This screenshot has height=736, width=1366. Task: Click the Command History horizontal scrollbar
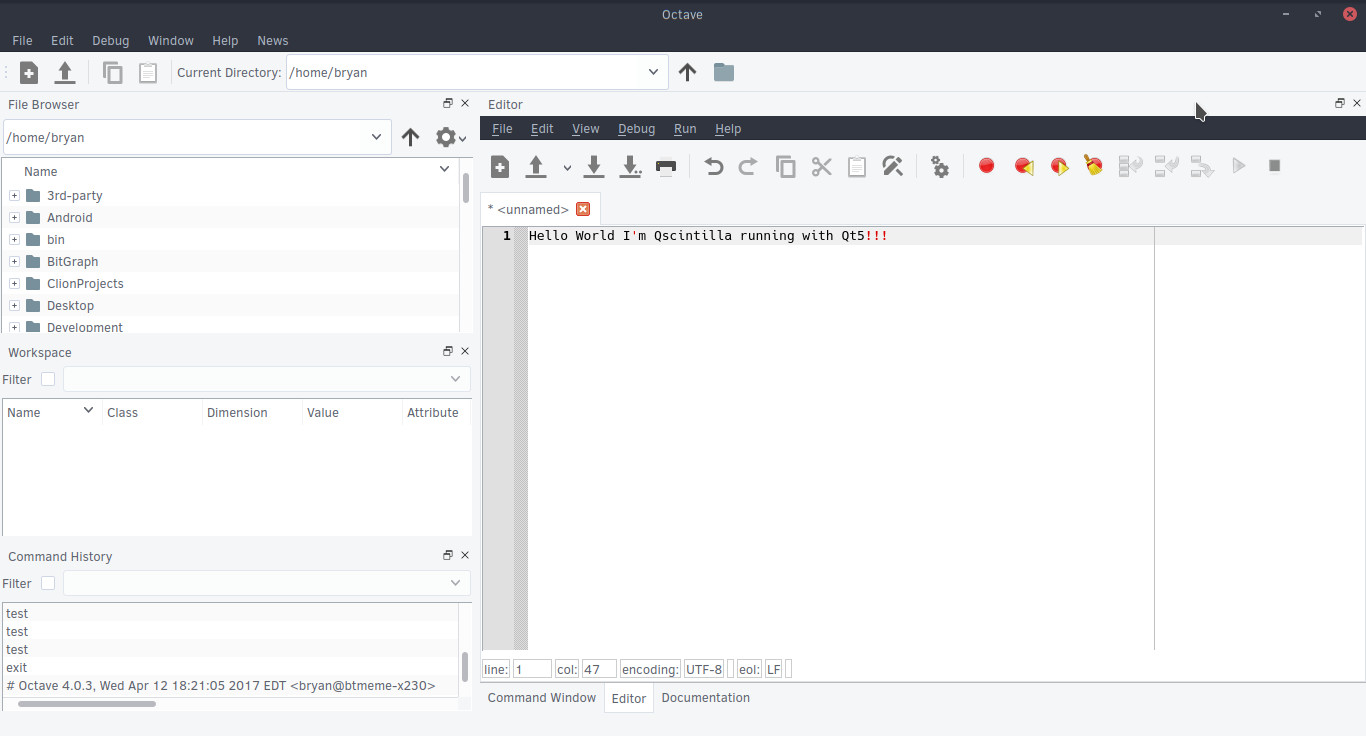[87, 704]
